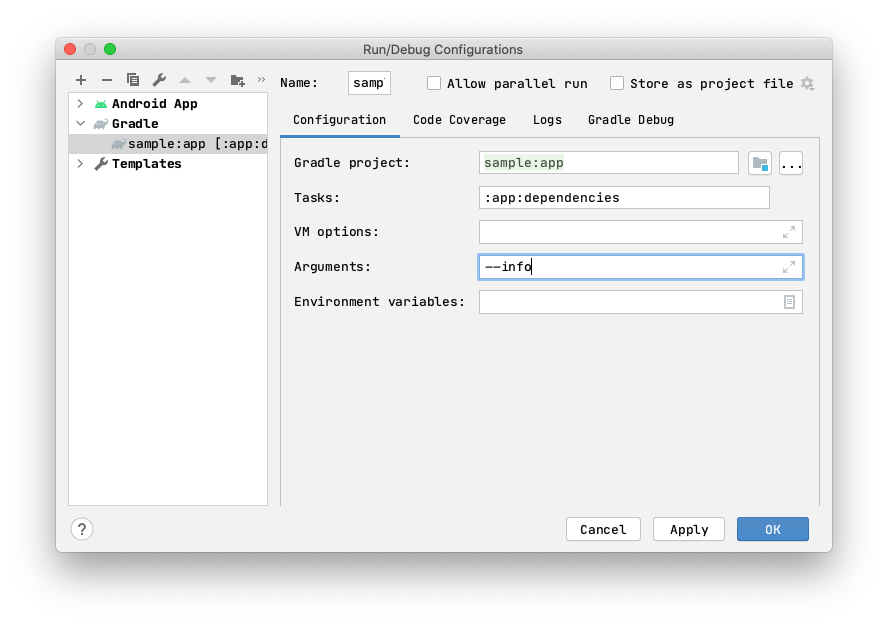This screenshot has height=626, width=888.
Task: Add a new run configuration
Action: (x=81, y=80)
